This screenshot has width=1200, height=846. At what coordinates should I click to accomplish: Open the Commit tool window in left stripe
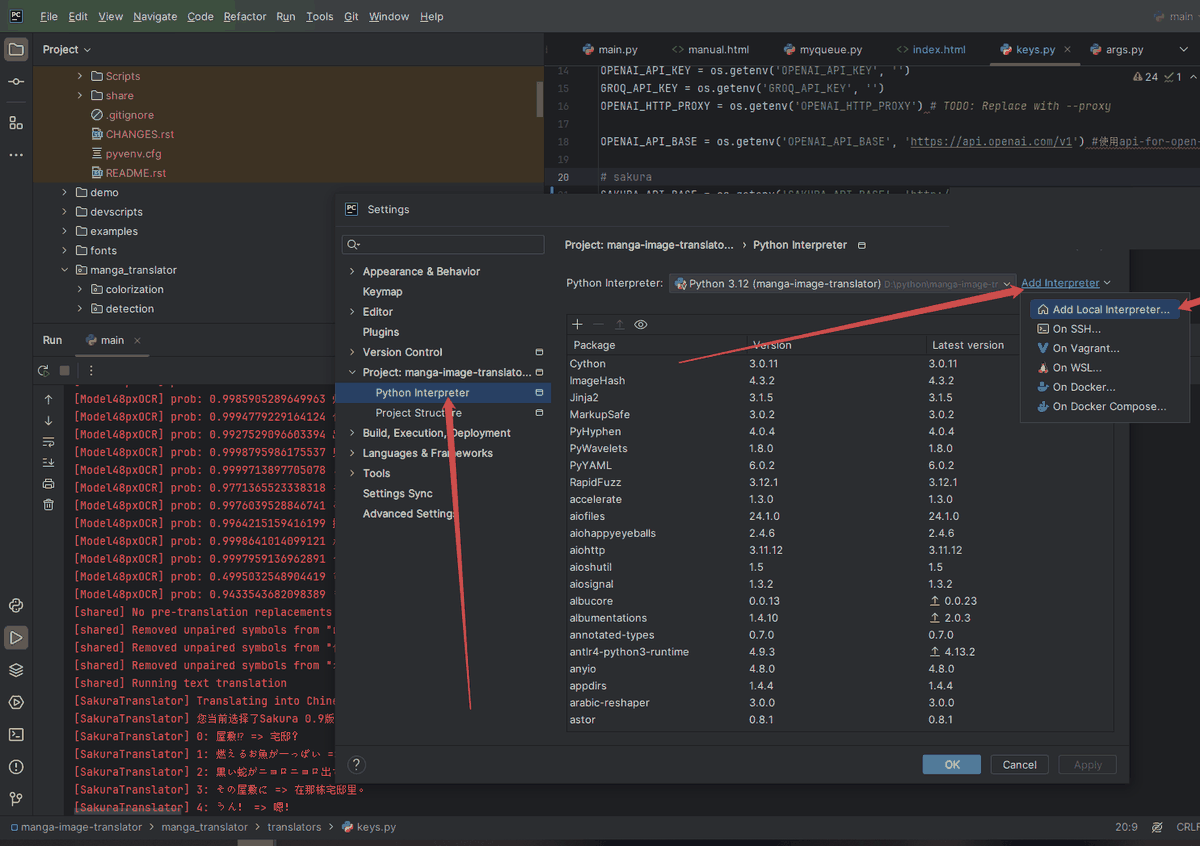16,82
